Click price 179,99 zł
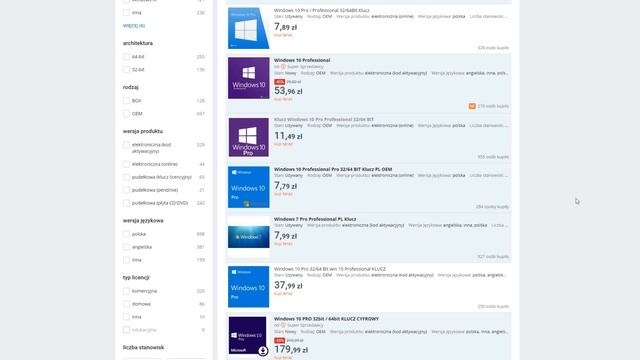The height and width of the screenshot is (360, 640). coord(291,349)
